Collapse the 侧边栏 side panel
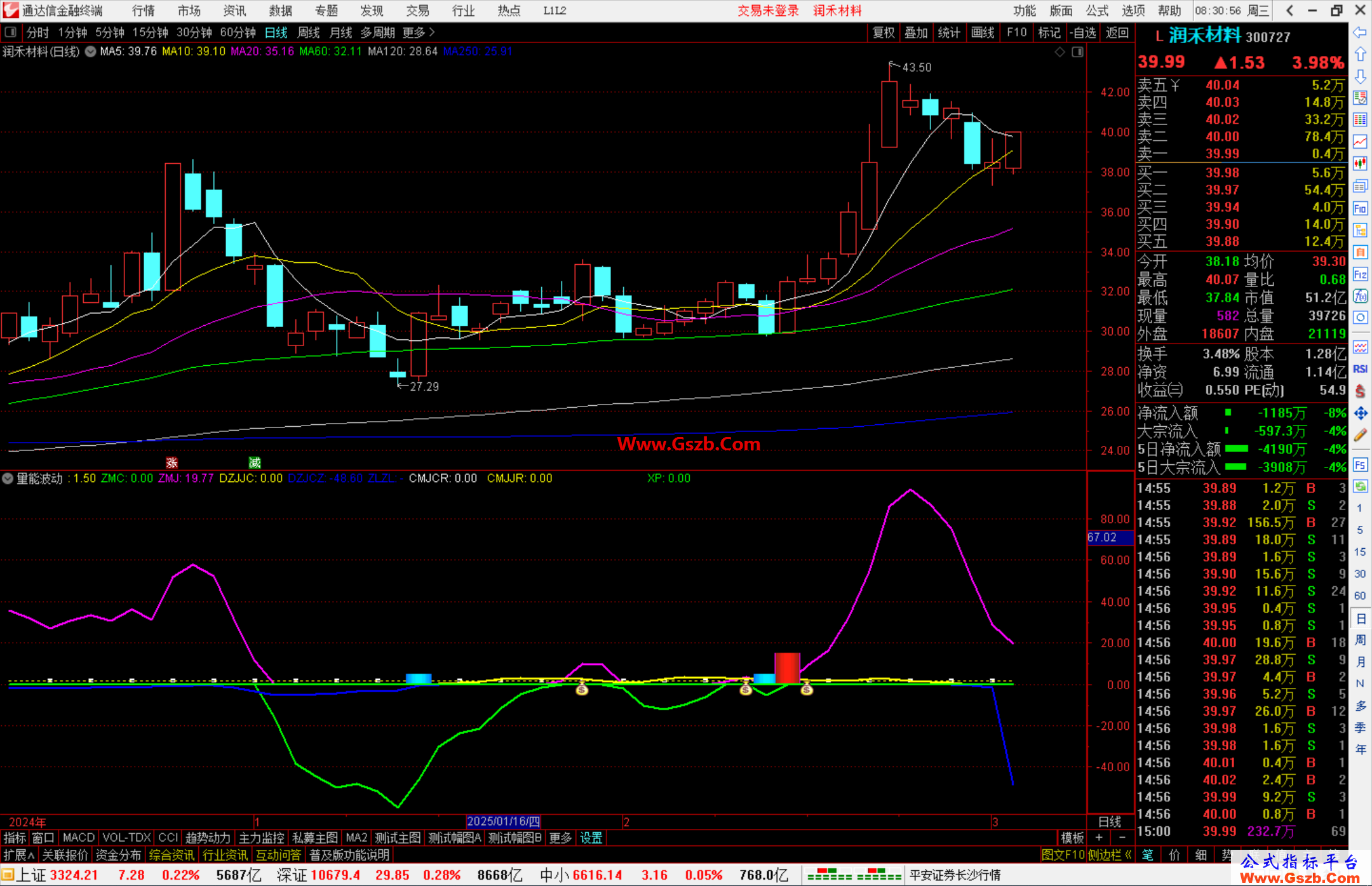 click(x=1110, y=855)
